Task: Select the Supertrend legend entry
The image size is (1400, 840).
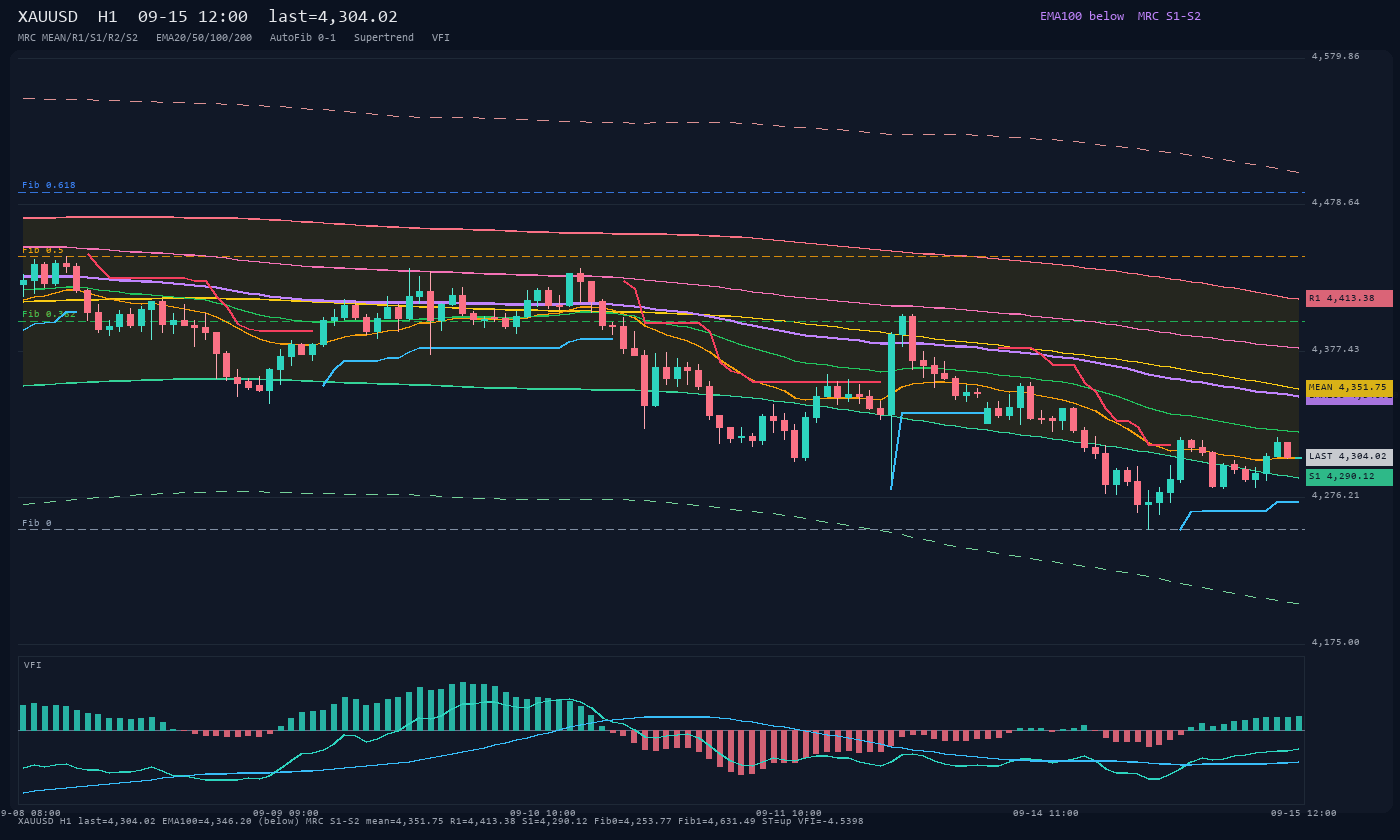Action: coord(384,38)
